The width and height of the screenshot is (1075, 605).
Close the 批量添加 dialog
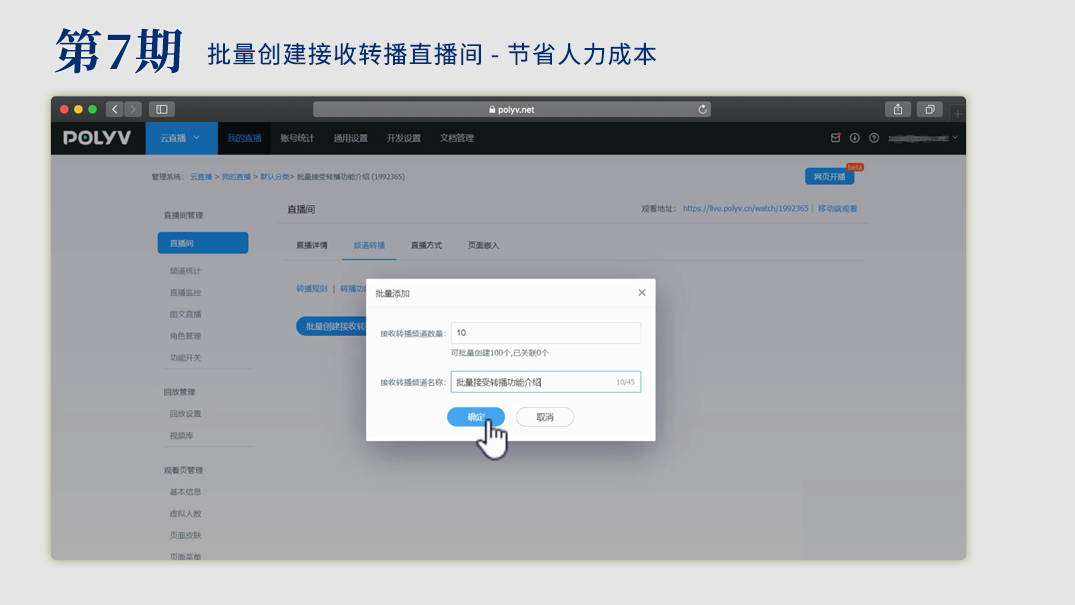641,293
